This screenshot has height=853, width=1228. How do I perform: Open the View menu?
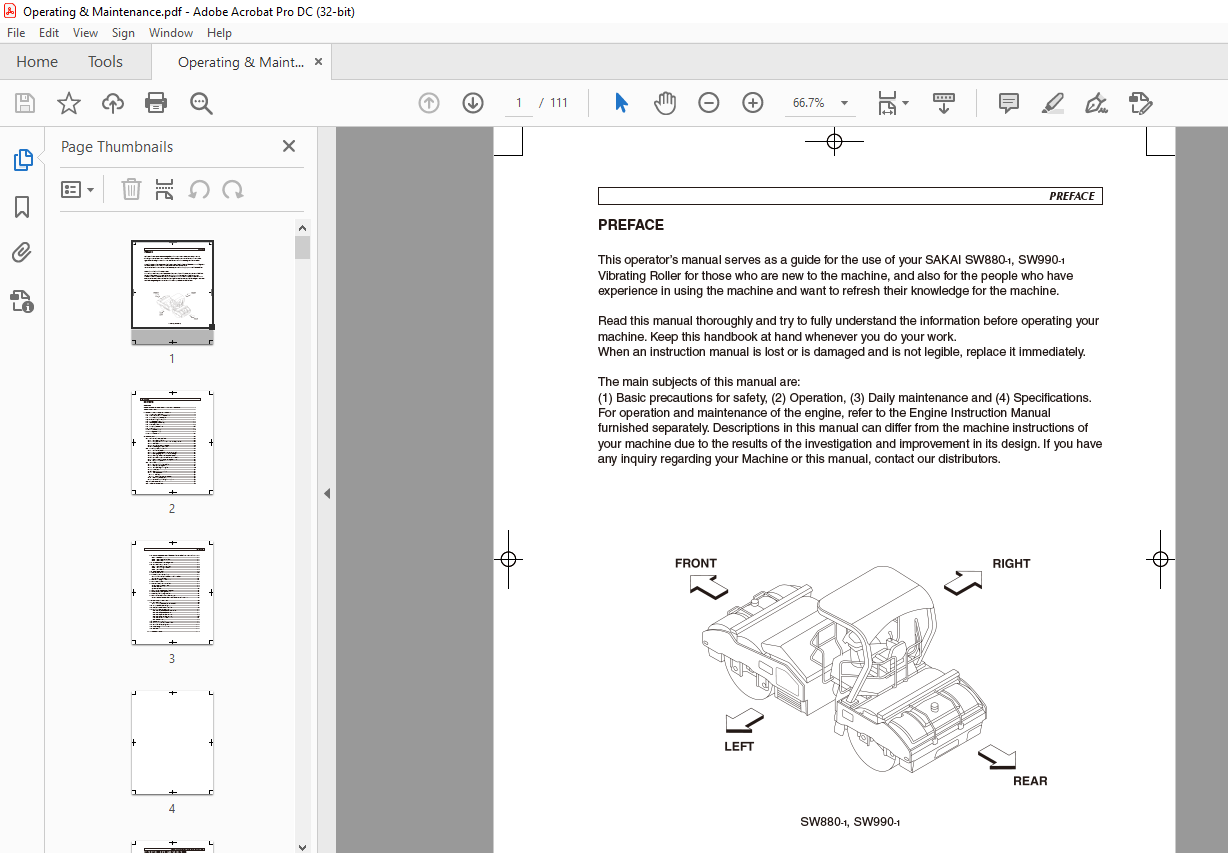pos(85,33)
